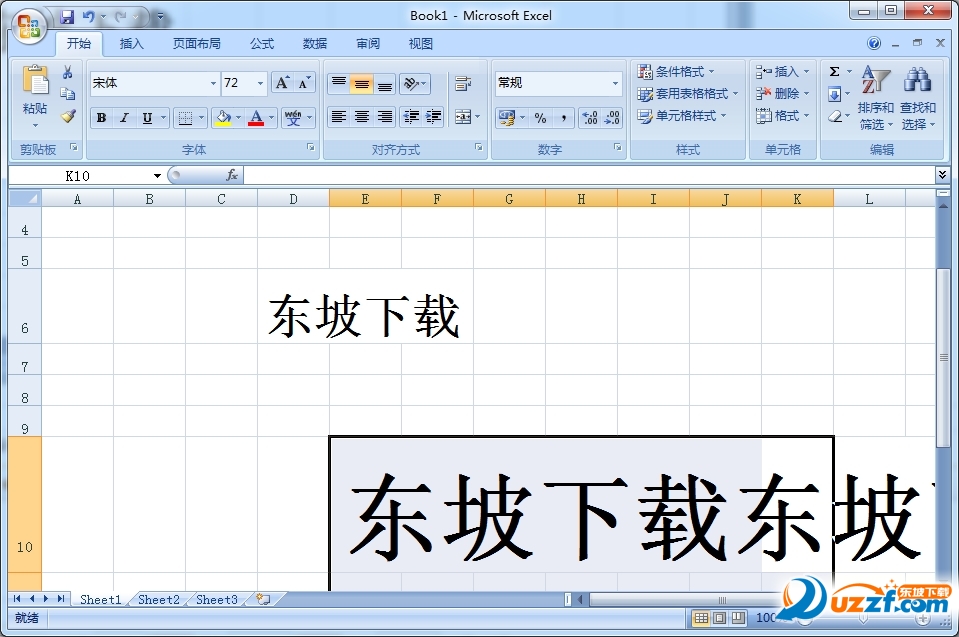Increase decimal places
This screenshot has height=637, width=959.
pos(590,117)
